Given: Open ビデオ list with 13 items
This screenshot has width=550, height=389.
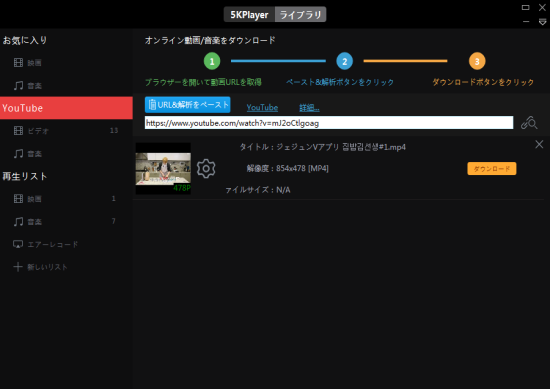Looking at the screenshot, I should click(66, 131).
